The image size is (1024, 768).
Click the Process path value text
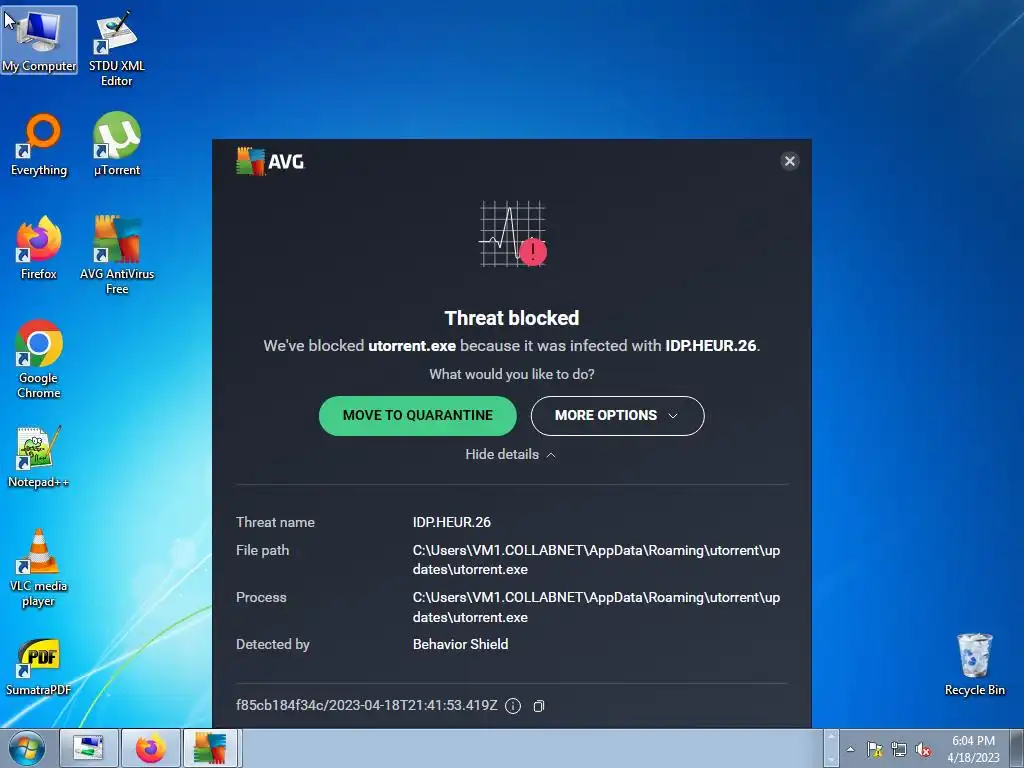(x=596, y=607)
